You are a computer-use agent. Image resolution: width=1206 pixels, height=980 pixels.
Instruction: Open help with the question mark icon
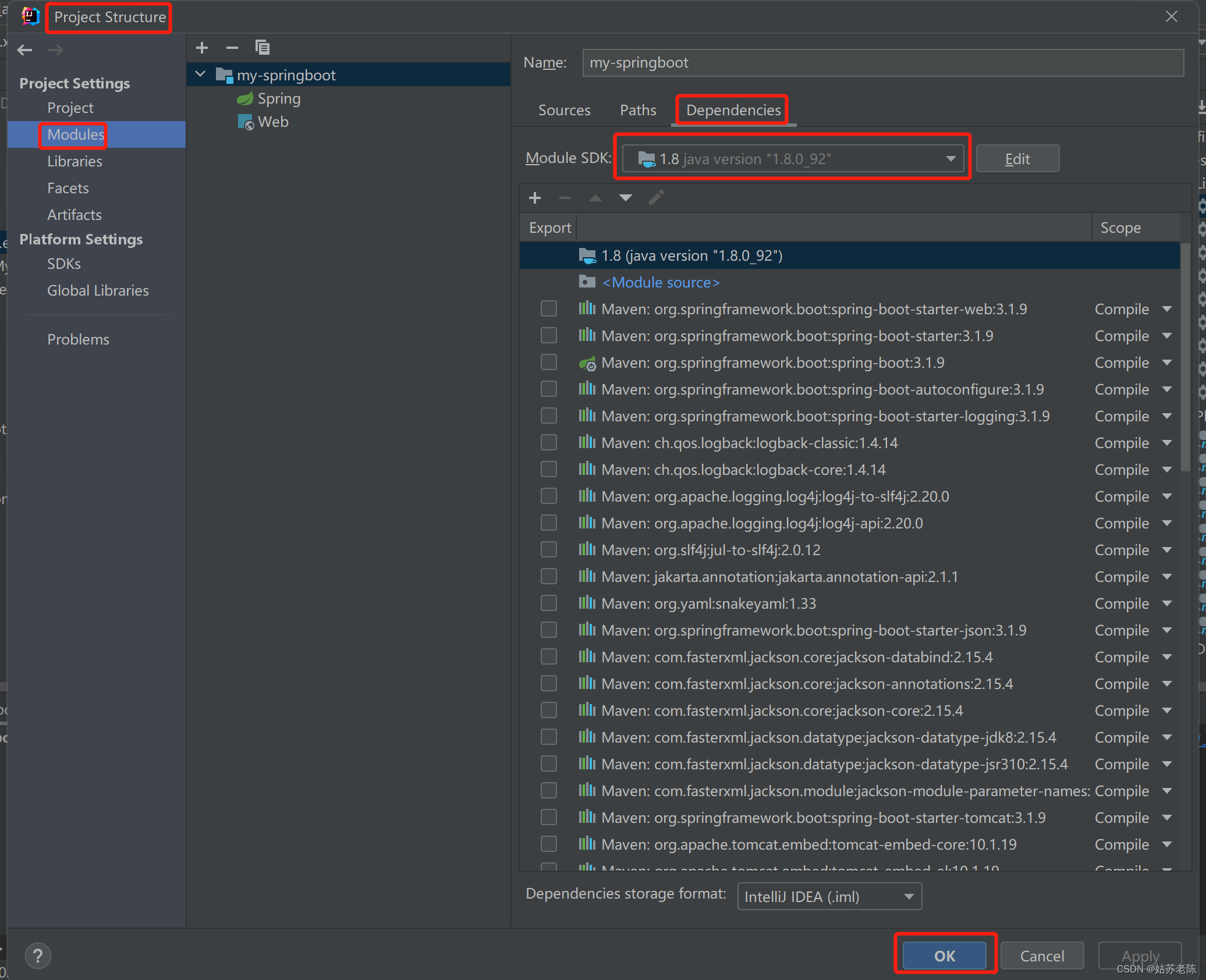[x=38, y=956]
